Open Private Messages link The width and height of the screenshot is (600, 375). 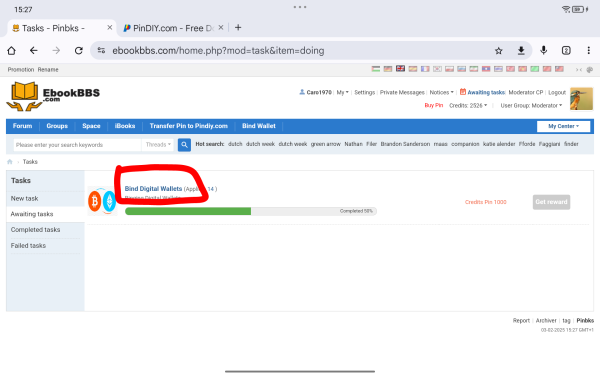[x=402, y=92]
